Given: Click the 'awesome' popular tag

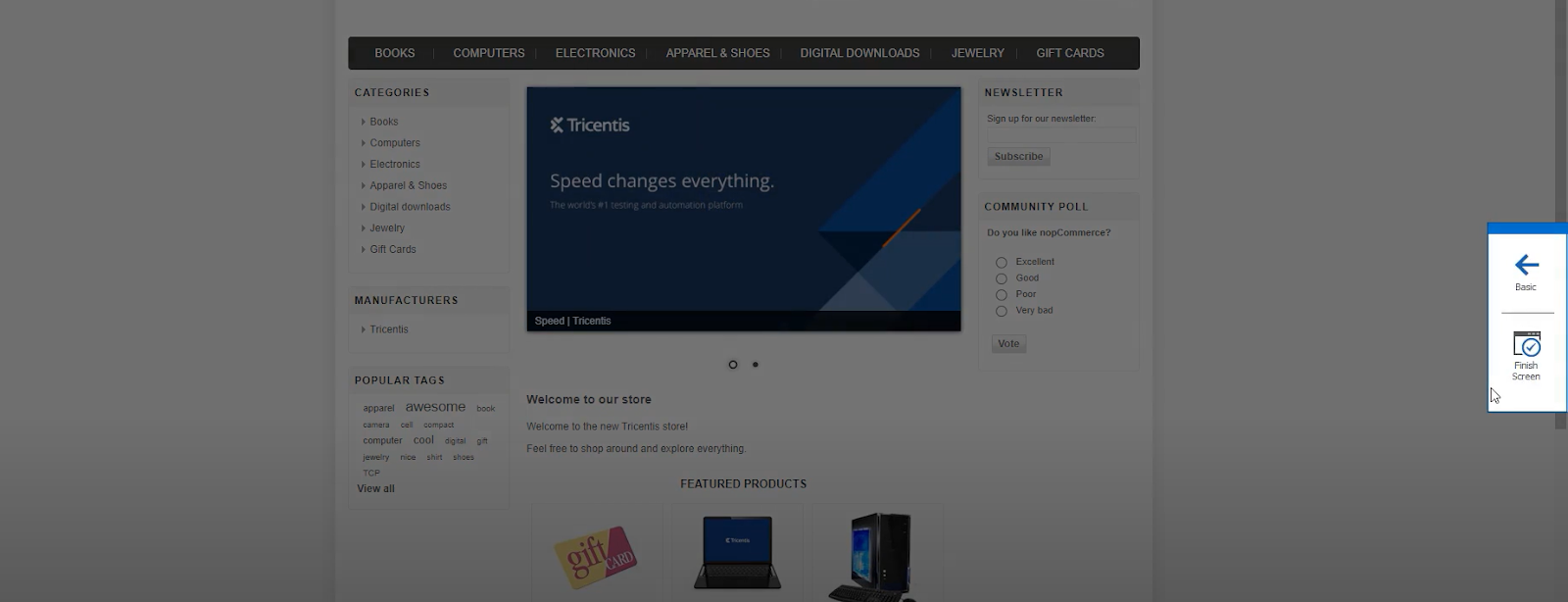Looking at the screenshot, I should pos(435,407).
